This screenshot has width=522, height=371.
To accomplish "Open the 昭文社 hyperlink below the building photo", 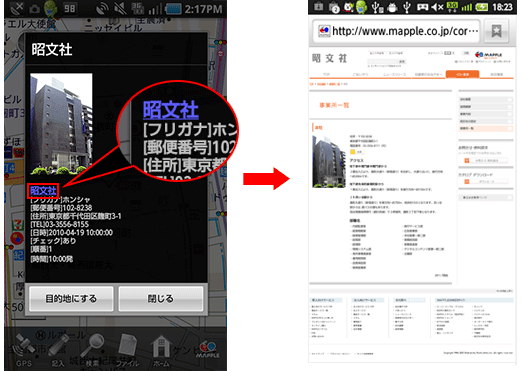I will [x=43, y=191].
